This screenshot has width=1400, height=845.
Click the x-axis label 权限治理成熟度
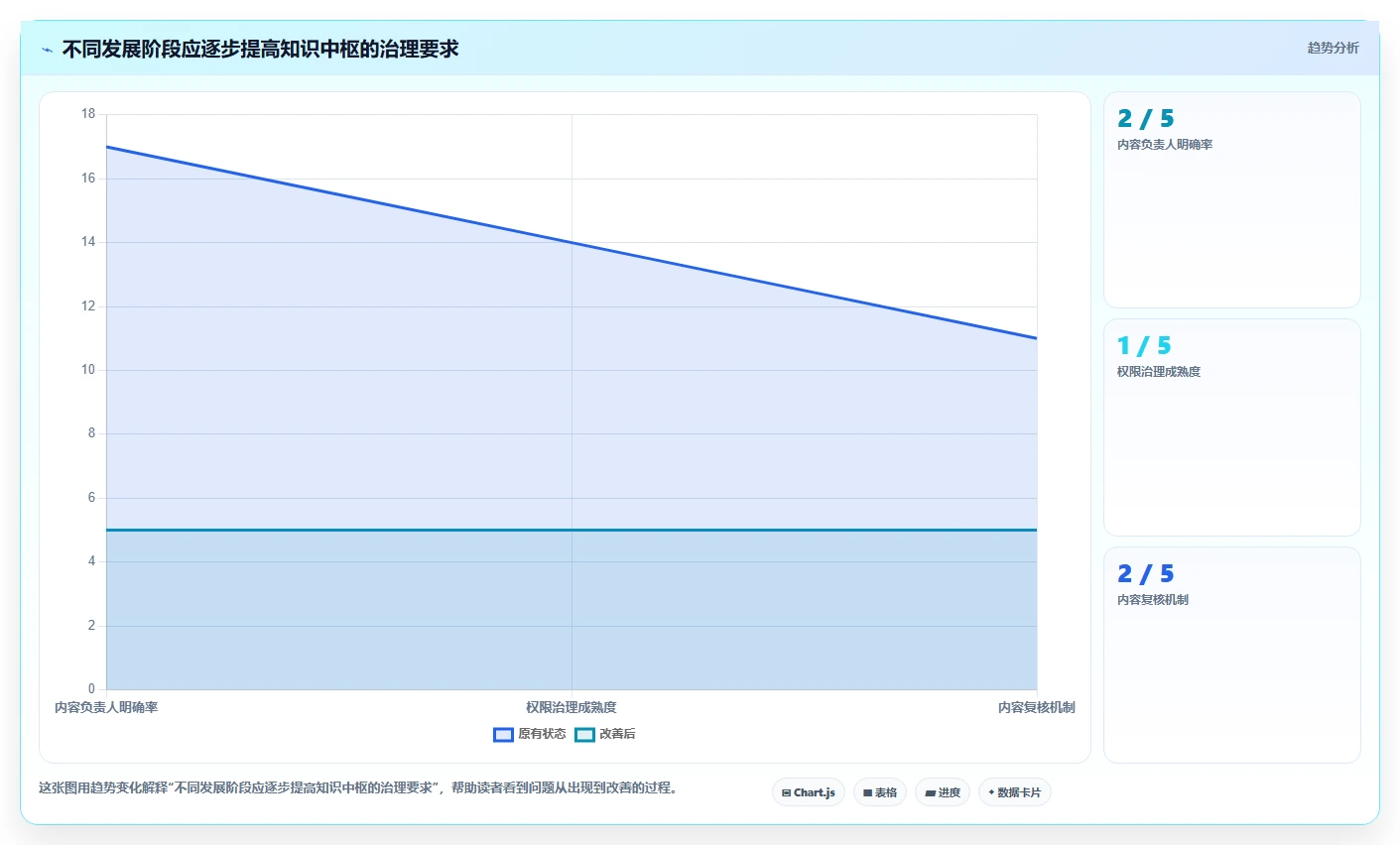572,707
